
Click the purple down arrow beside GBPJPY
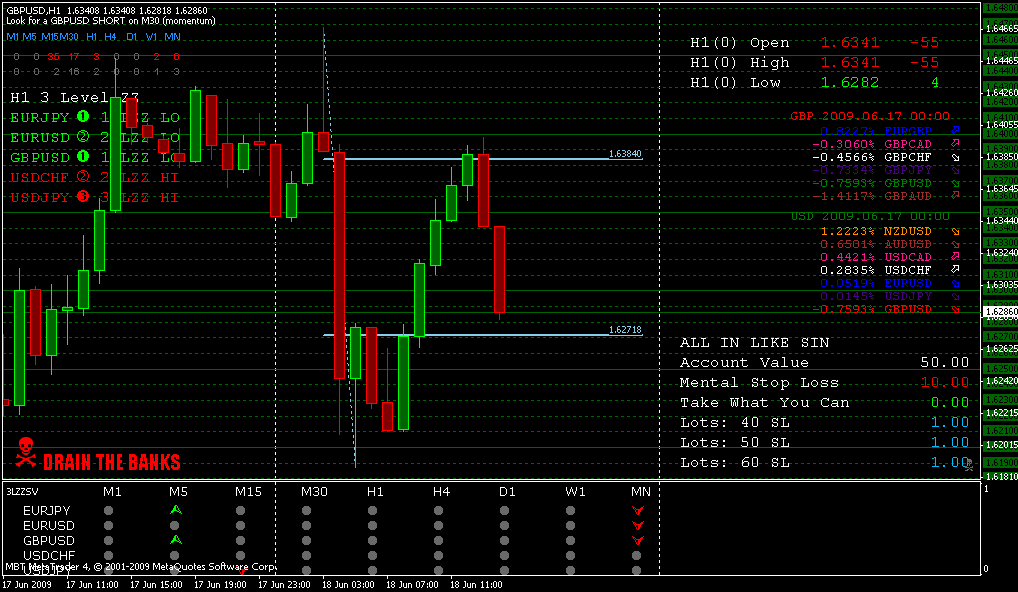tap(955, 170)
